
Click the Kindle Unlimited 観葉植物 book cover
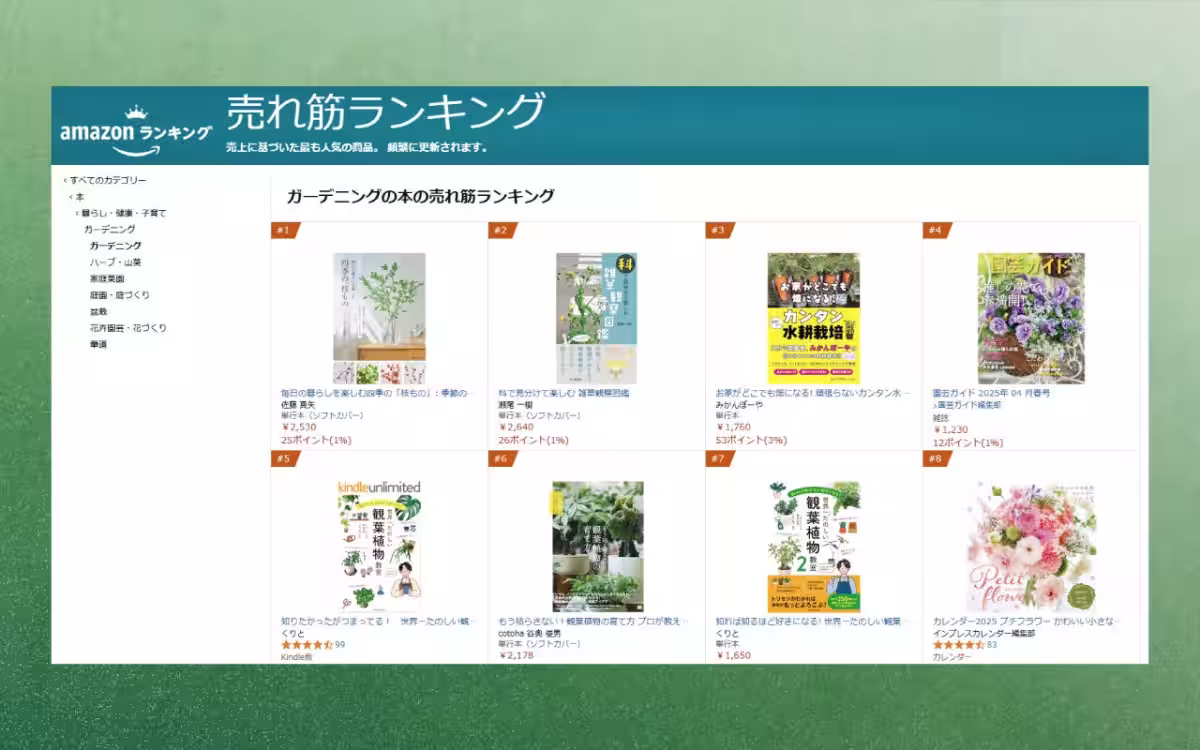(379, 547)
